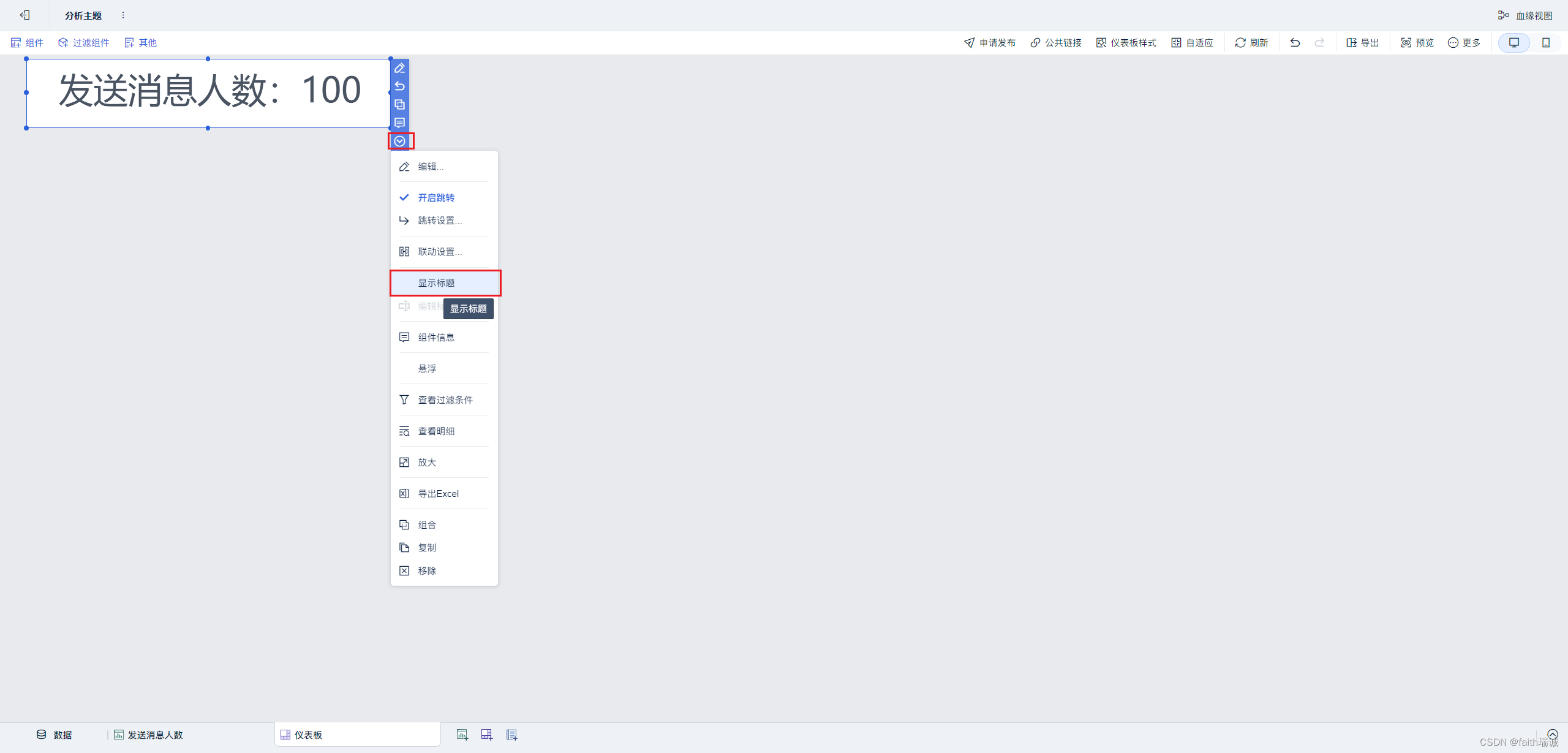Select 导出Excel in menu

[444, 494]
